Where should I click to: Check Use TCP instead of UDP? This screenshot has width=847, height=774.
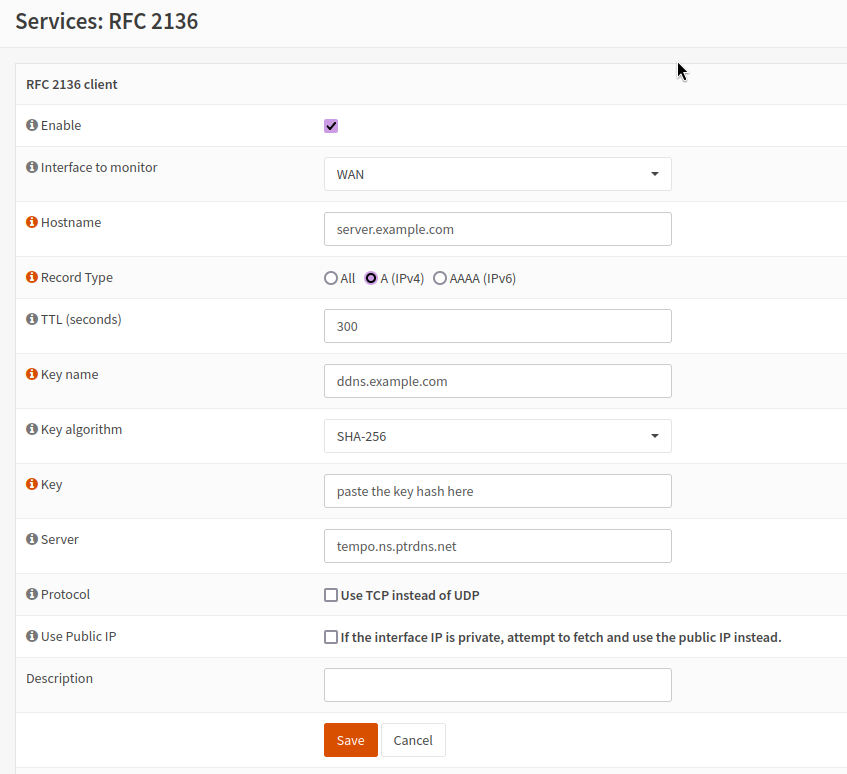331,595
